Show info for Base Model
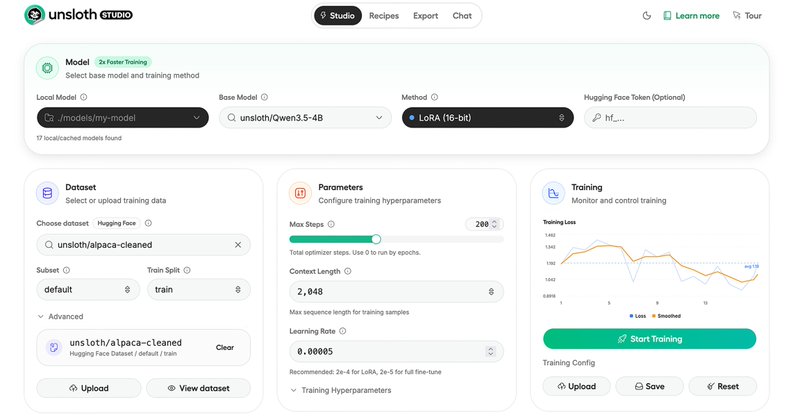This screenshot has height=419, width=800. (264, 97)
